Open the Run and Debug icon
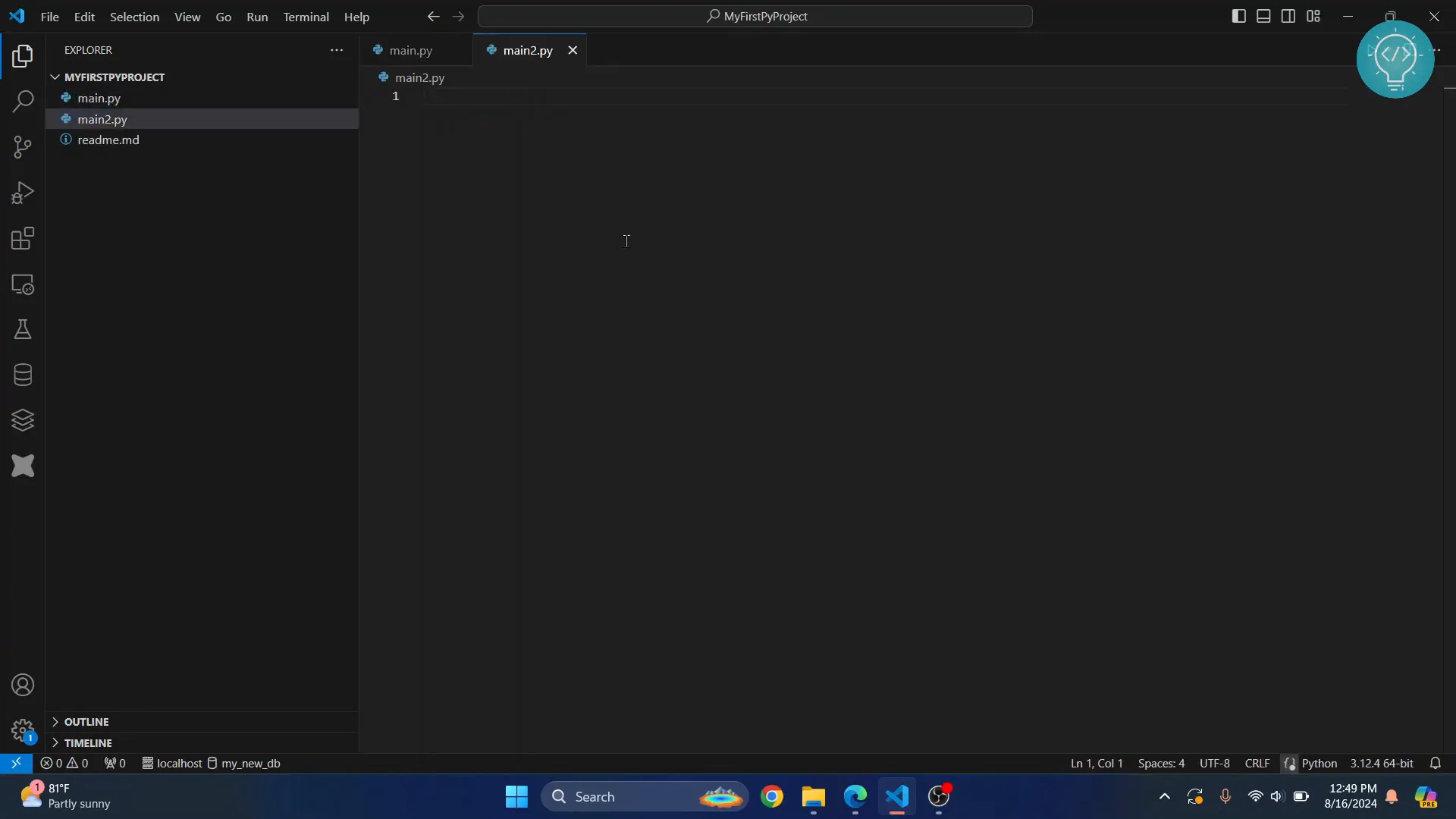This screenshot has width=1456, height=819. click(x=22, y=192)
